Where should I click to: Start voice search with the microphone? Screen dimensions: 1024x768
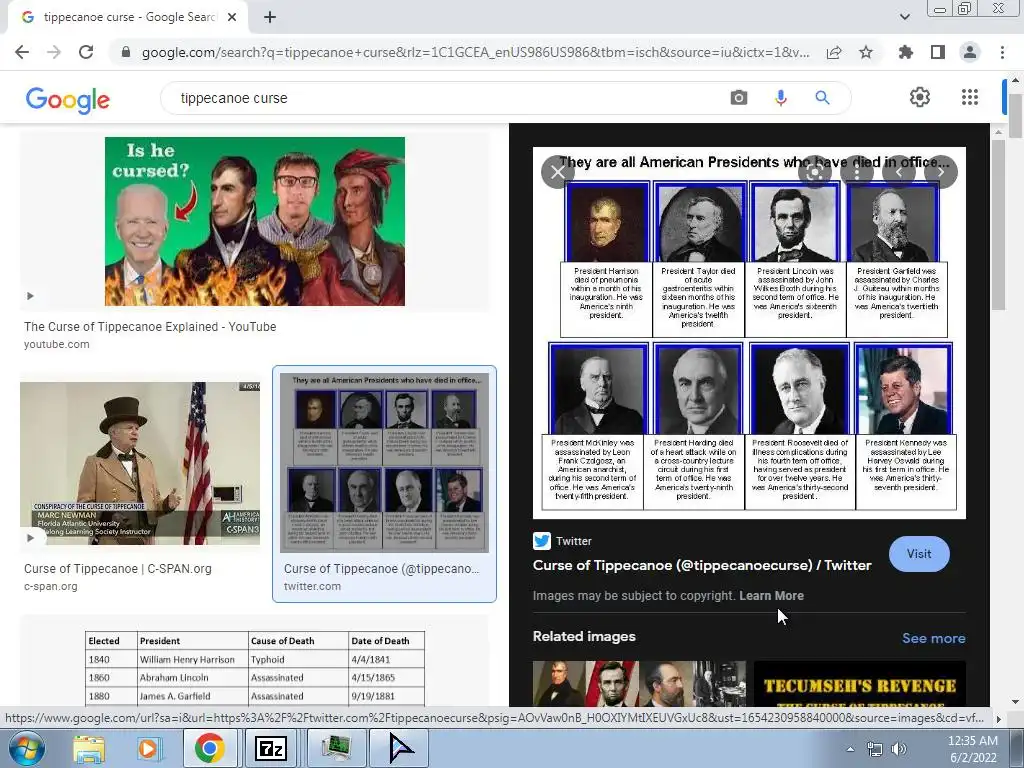pyautogui.click(x=780, y=98)
